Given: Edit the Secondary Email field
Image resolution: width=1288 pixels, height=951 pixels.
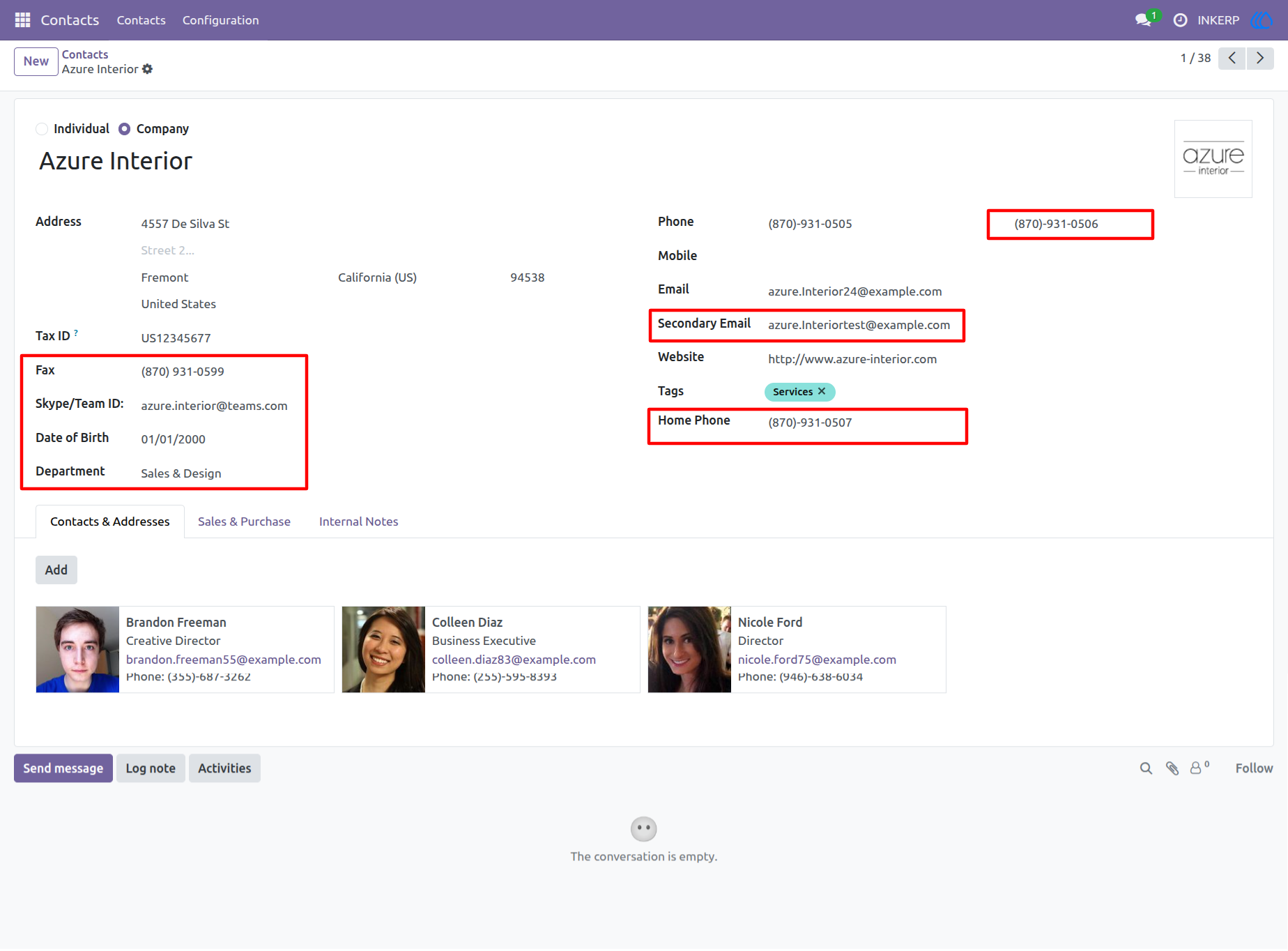Looking at the screenshot, I should (x=859, y=325).
